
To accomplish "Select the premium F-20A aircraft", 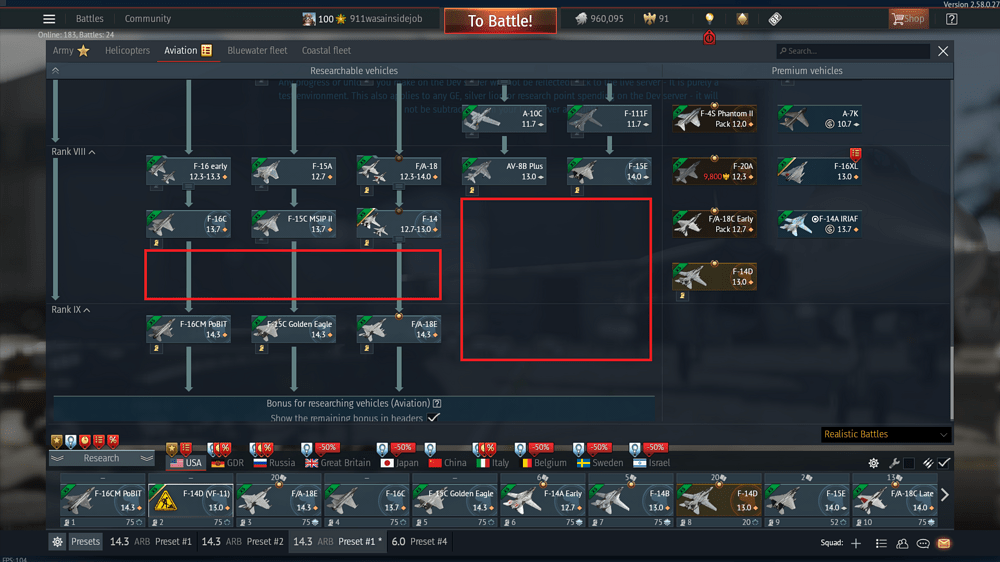I will (714, 171).
